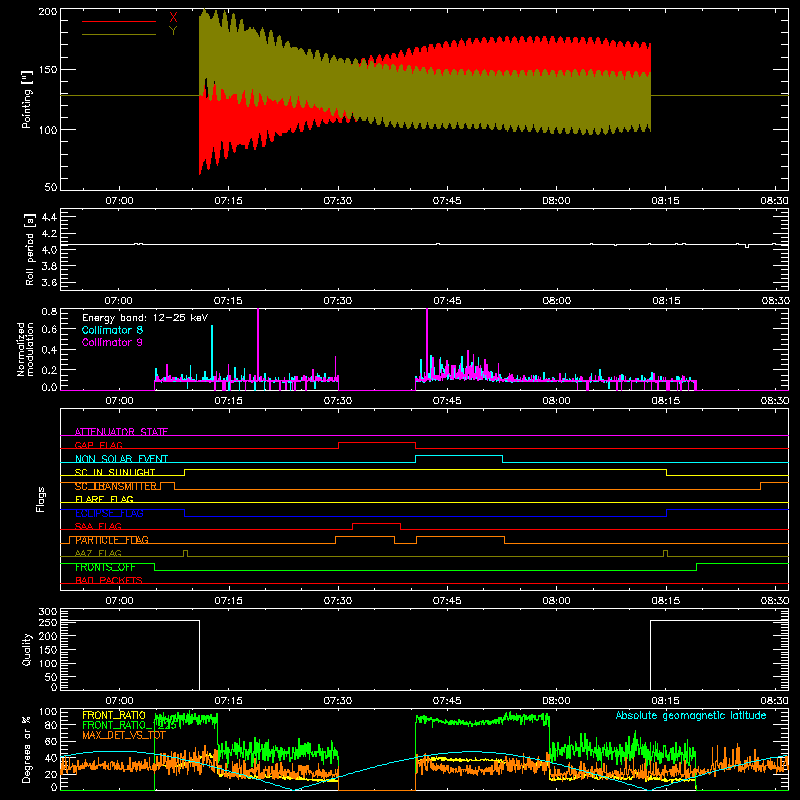Screen dimensions: 800x800
Task: Click the red 'X' legend label
Action: point(173,18)
